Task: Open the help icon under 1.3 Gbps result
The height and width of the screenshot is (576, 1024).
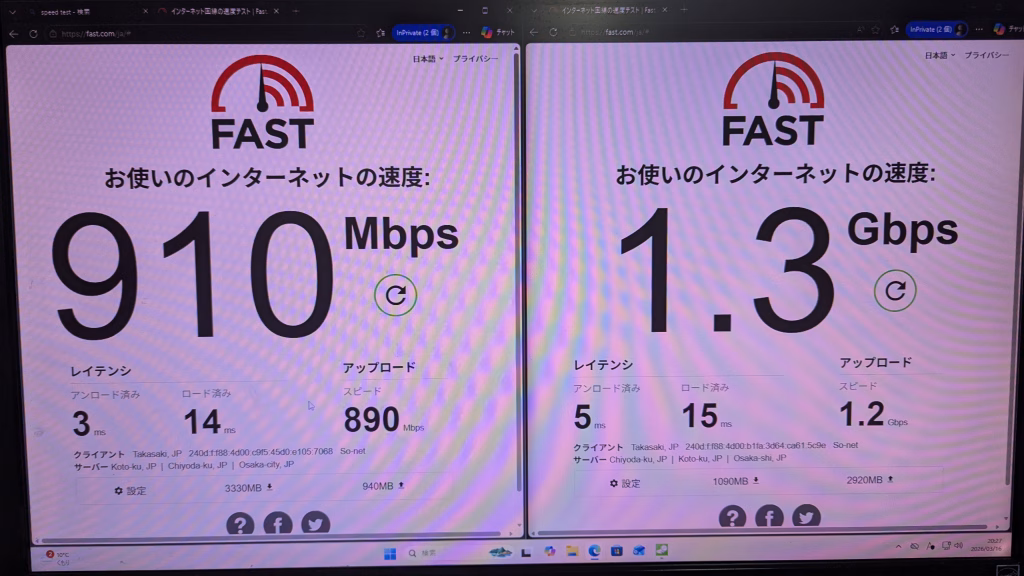Action: [x=732, y=517]
